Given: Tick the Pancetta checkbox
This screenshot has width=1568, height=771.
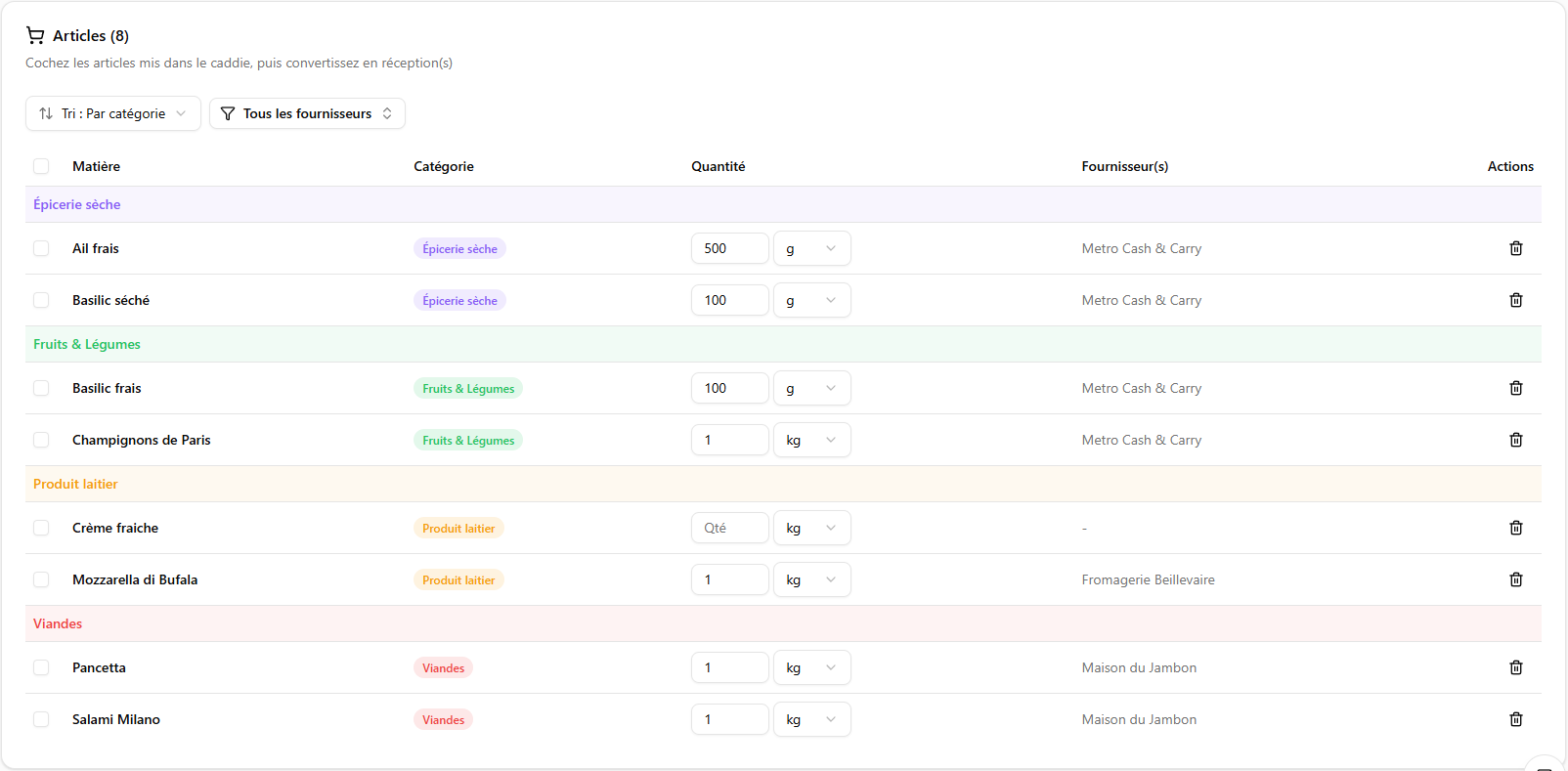Looking at the screenshot, I should click(41, 667).
